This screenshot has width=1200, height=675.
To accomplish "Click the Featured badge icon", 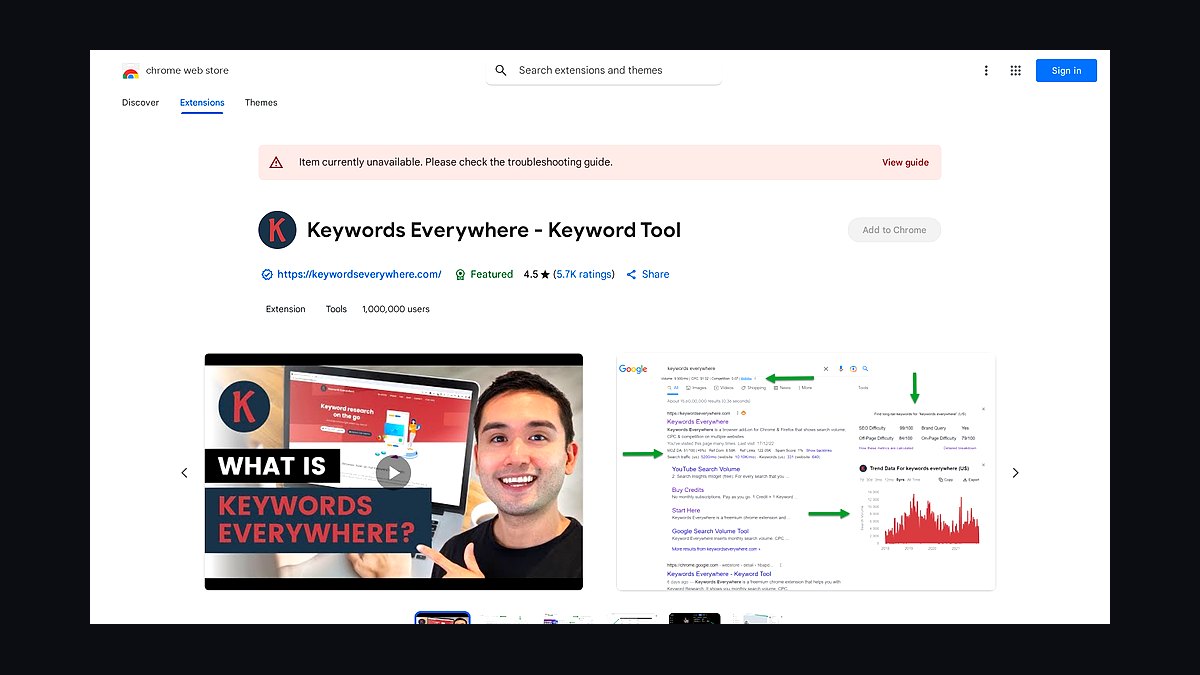I will (x=460, y=274).
